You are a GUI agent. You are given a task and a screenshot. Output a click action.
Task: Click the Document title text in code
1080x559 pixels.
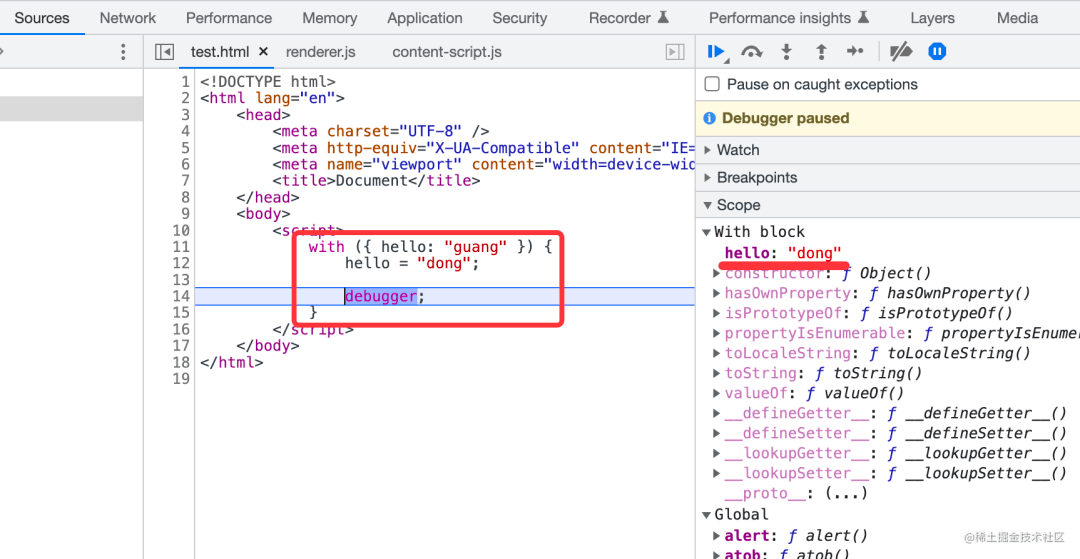pyautogui.click(x=372, y=181)
